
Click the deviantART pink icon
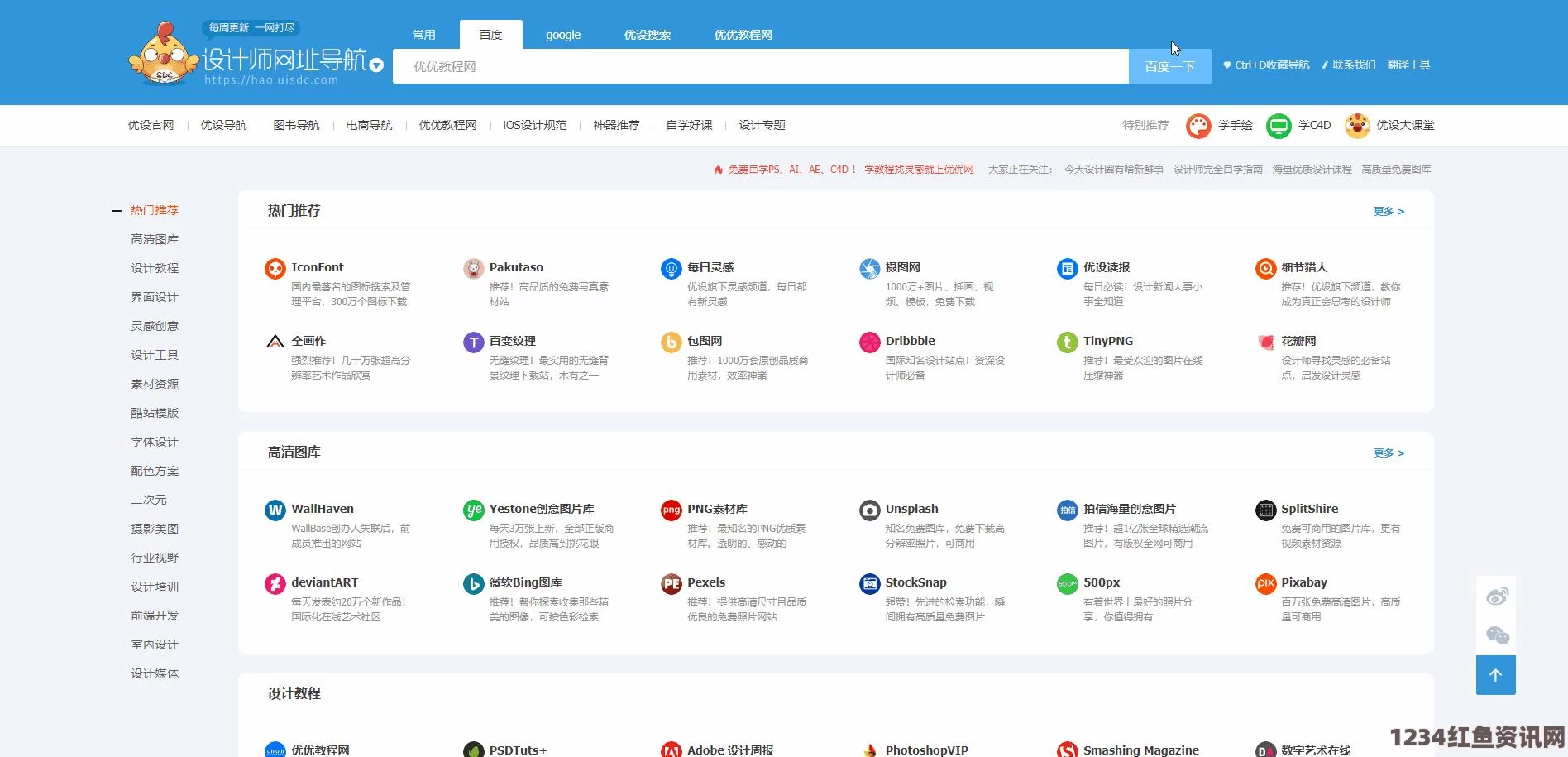(275, 583)
